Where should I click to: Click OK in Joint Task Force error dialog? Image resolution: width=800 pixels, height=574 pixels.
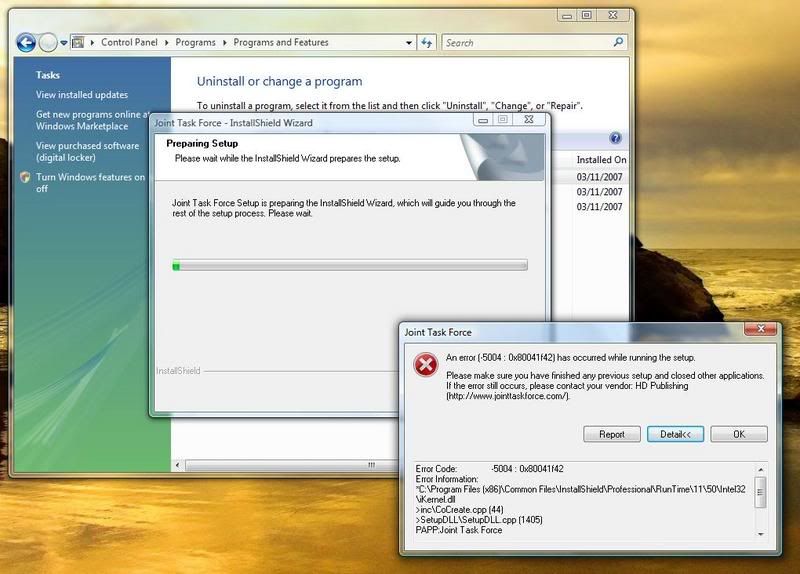(739, 434)
